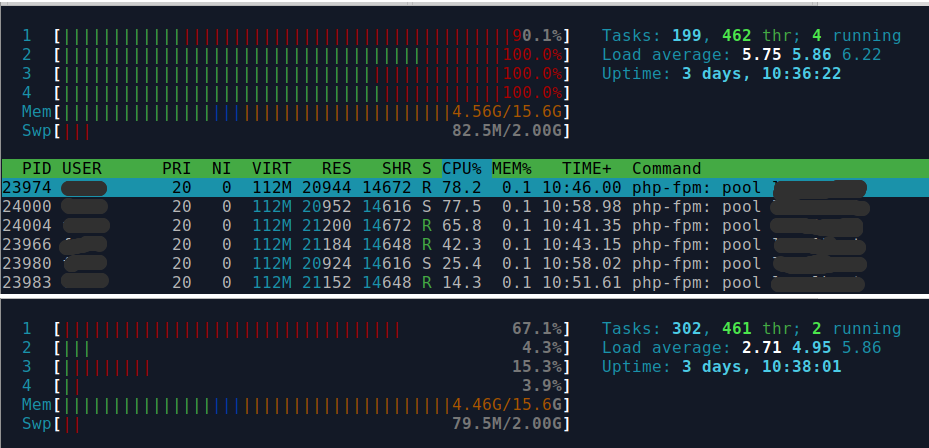This screenshot has width=929, height=448.
Task: Sort processes by the CPU% column header
Action: pyautogui.click(x=462, y=168)
